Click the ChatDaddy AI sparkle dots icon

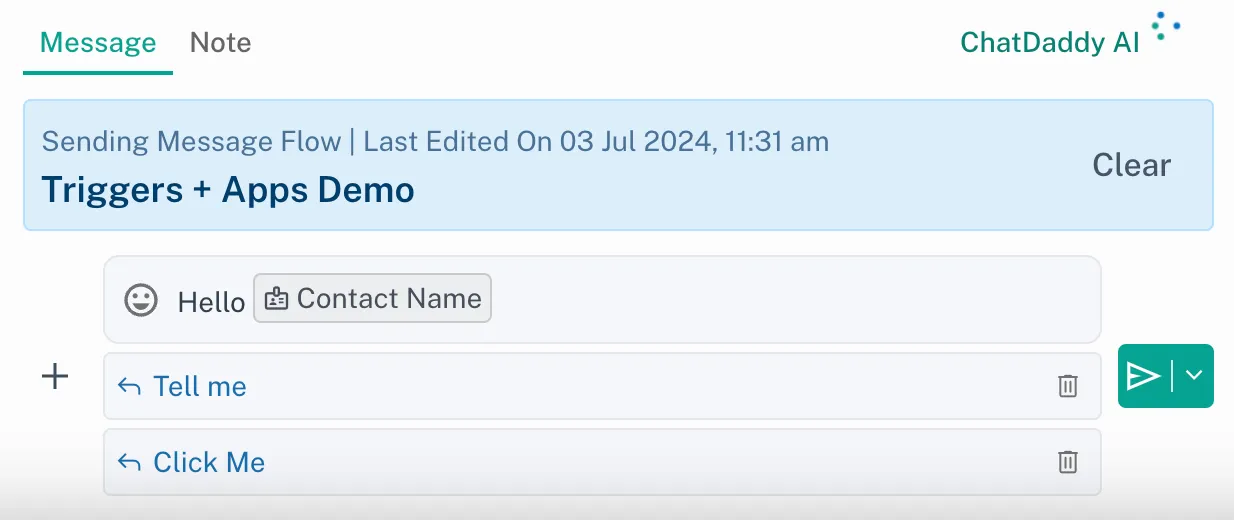click(1166, 26)
